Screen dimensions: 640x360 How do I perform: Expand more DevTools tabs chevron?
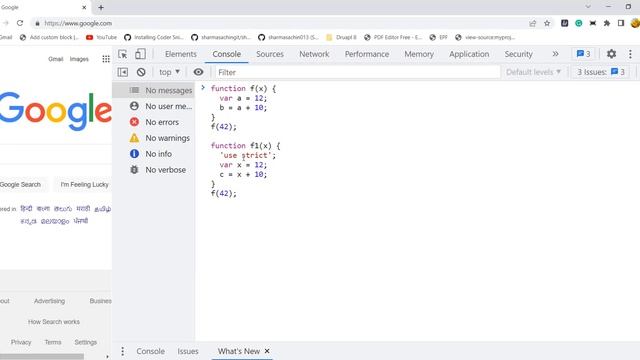tap(556, 54)
